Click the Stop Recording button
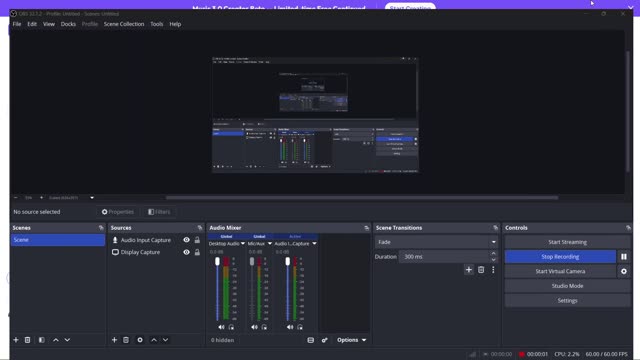This screenshot has width=640, height=360. point(560,257)
